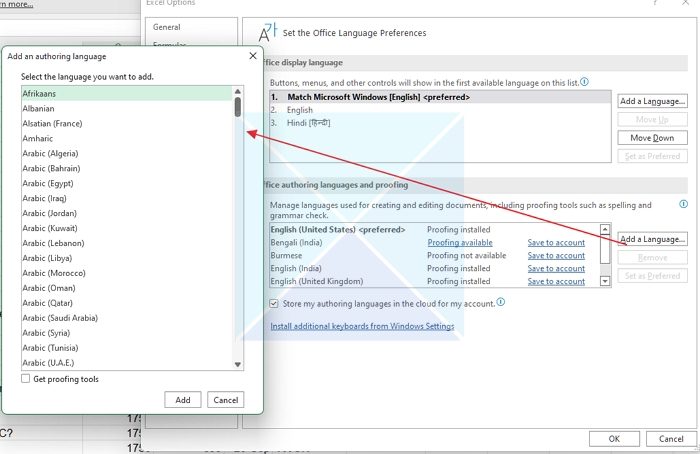Select Hindi in the display language list
The height and width of the screenshot is (454, 700).
tap(440, 123)
